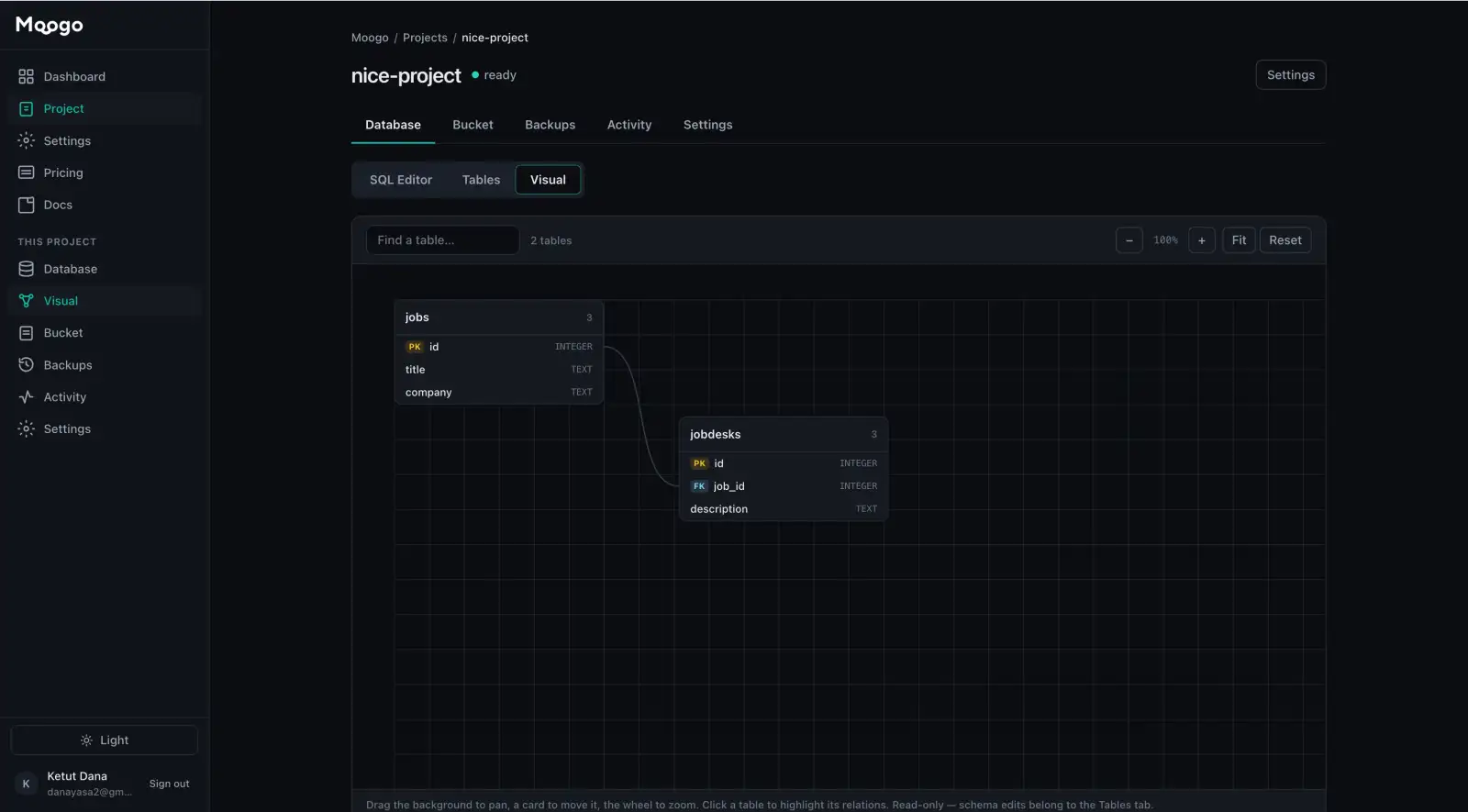This screenshot has height=812, width=1468.
Task: Click the description column in jobdesks
Action: click(x=784, y=509)
